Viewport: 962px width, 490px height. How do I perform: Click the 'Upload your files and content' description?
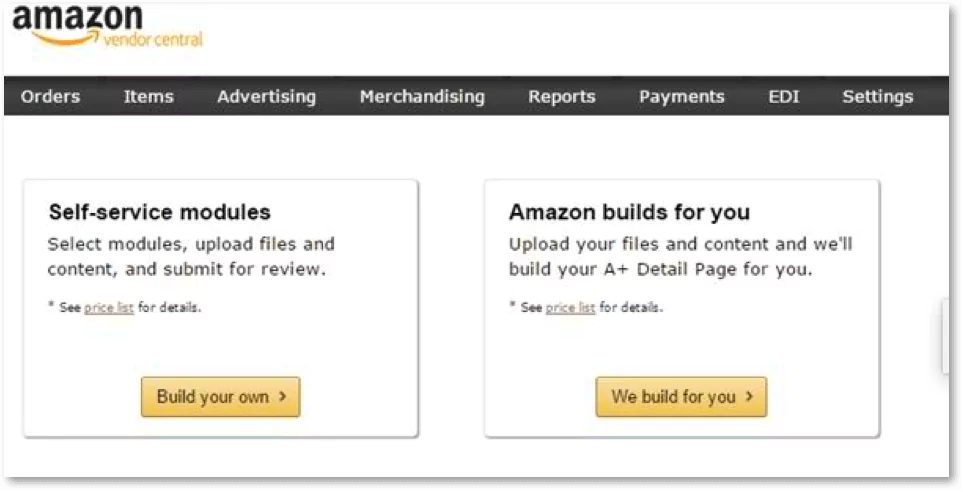680,256
